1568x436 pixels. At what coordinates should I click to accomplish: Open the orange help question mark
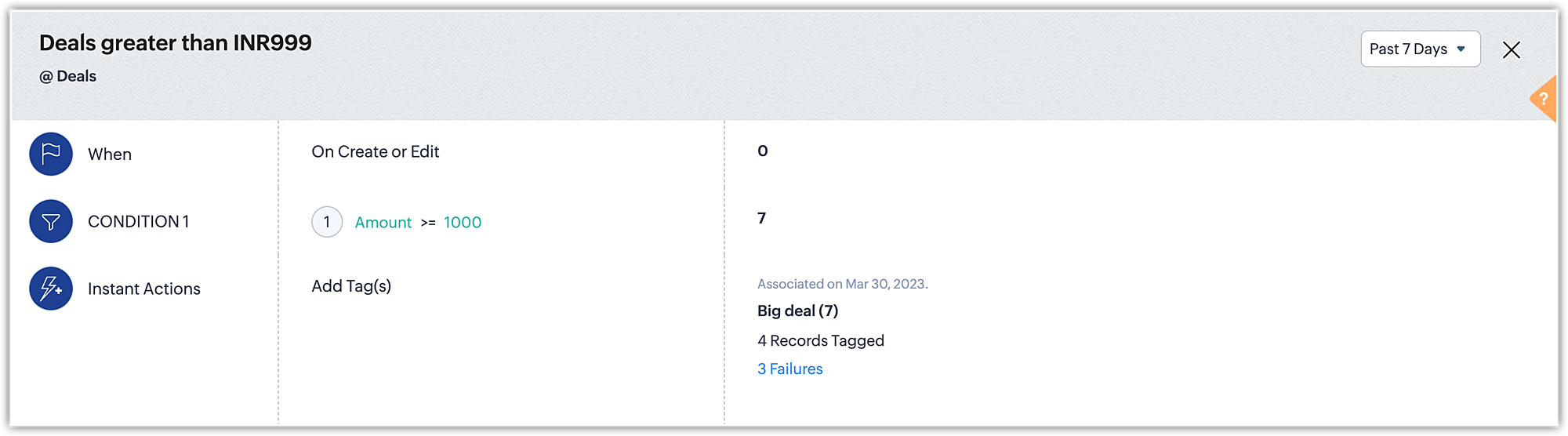tap(1543, 99)
